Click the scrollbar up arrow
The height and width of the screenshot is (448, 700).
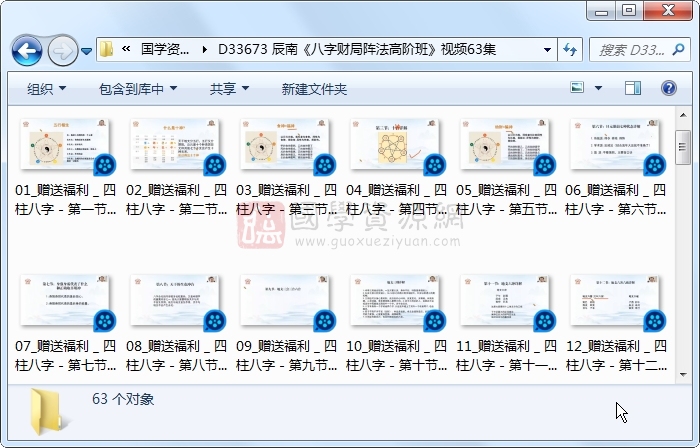point(683,115)
